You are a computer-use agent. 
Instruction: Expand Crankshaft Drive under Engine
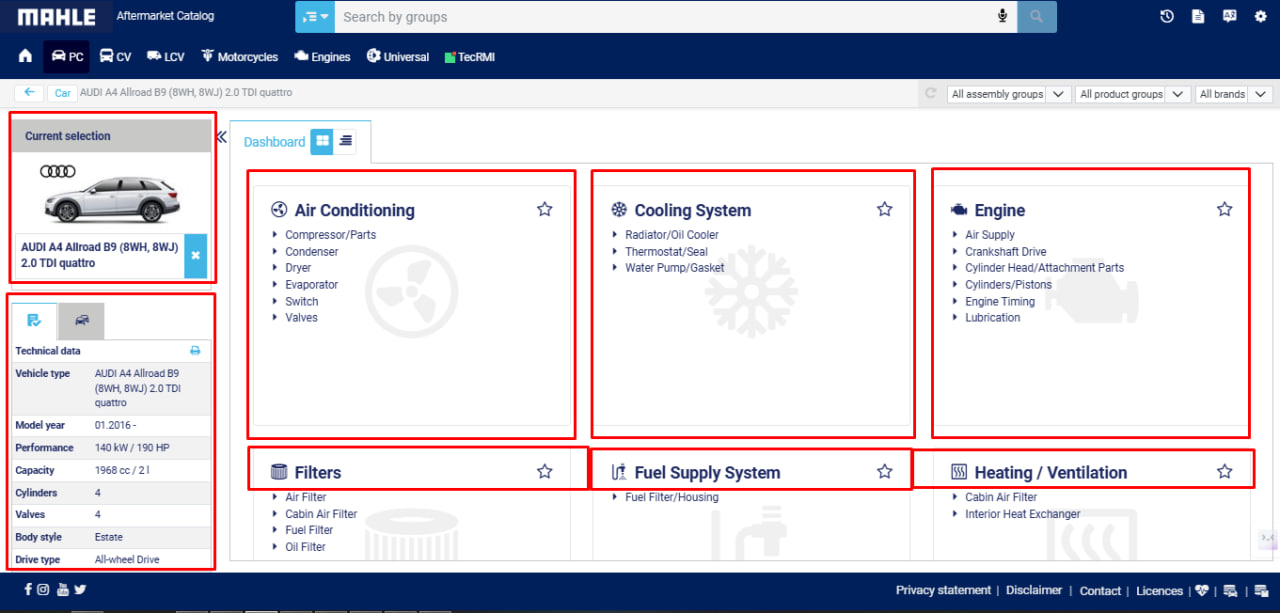pyautogui.click(x=1005, y=252)
